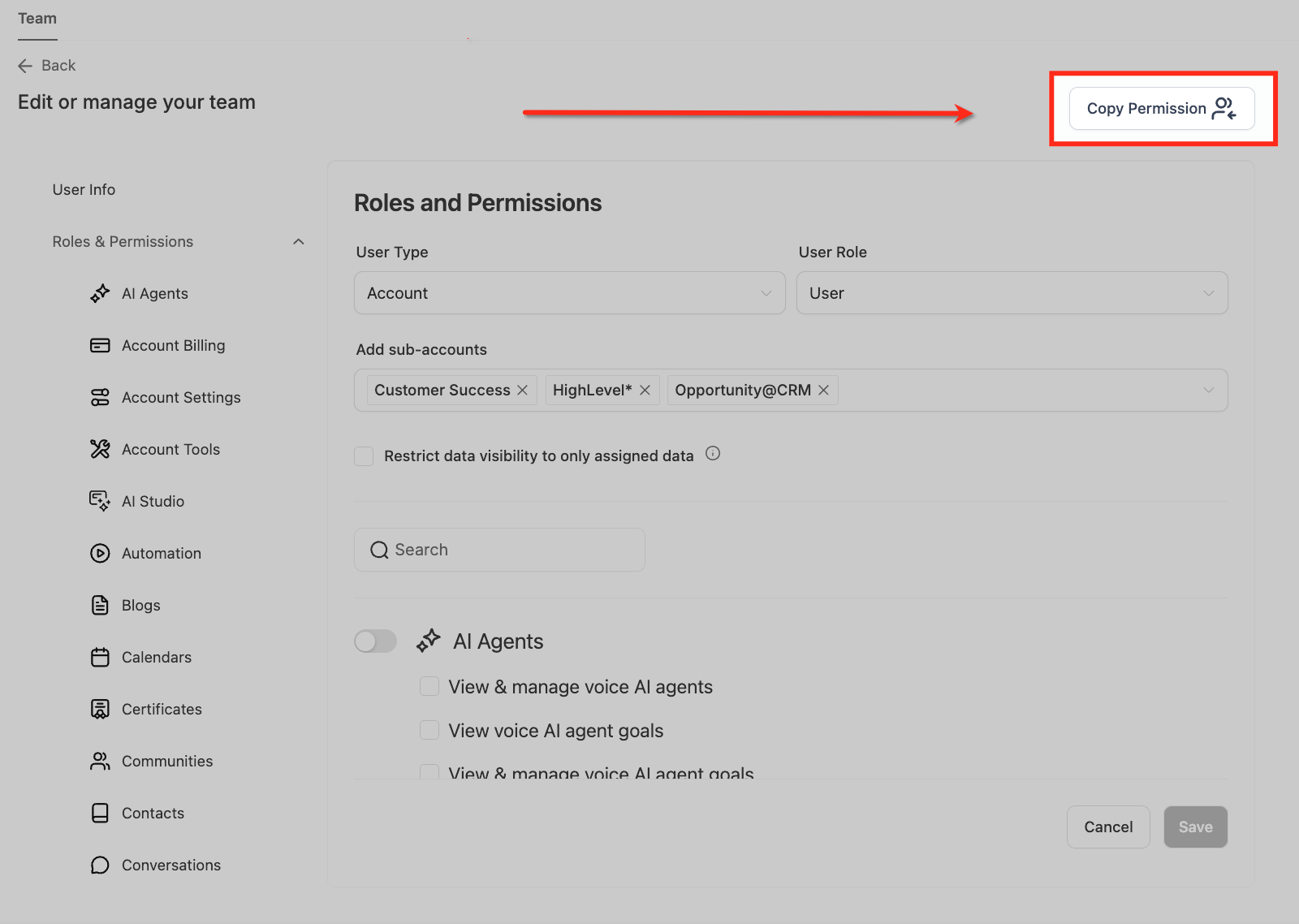Collapse Roles & Permissions chevron
Viewport: 1299px width, 924px height.
299,241
